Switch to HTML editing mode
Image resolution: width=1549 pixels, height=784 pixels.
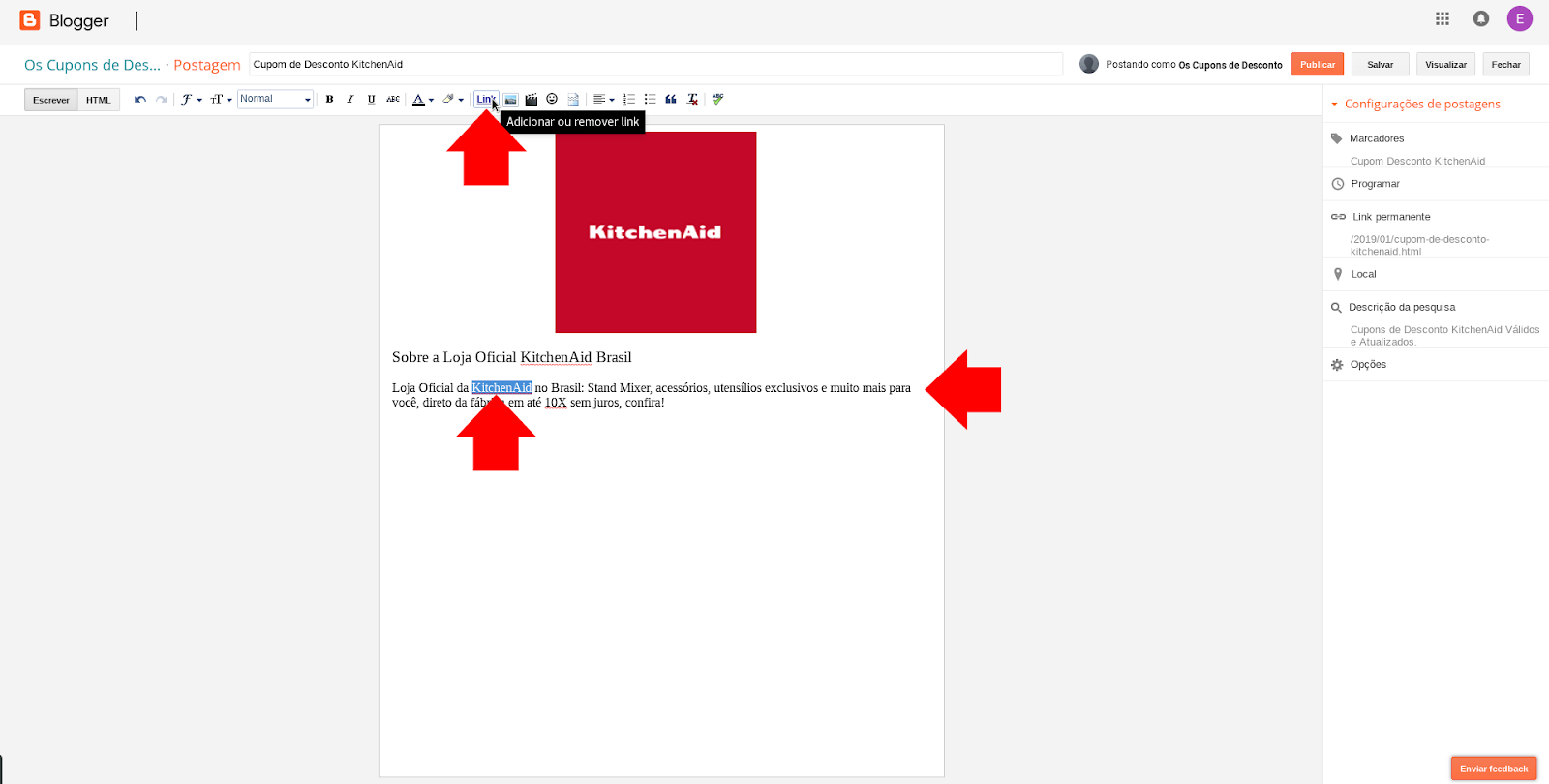click(x=99, y=100)
